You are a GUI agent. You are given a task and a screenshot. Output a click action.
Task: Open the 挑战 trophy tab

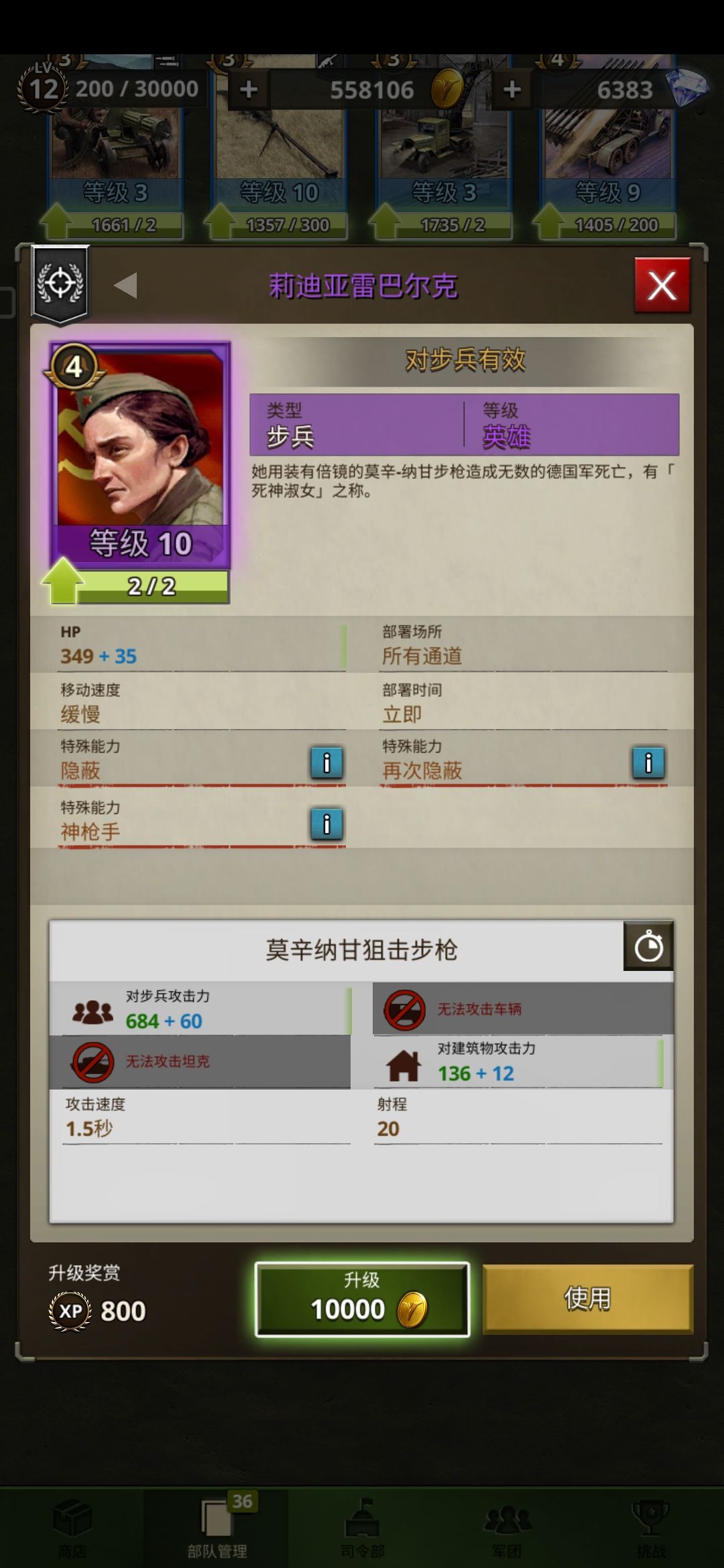(x=650, y=1526)
